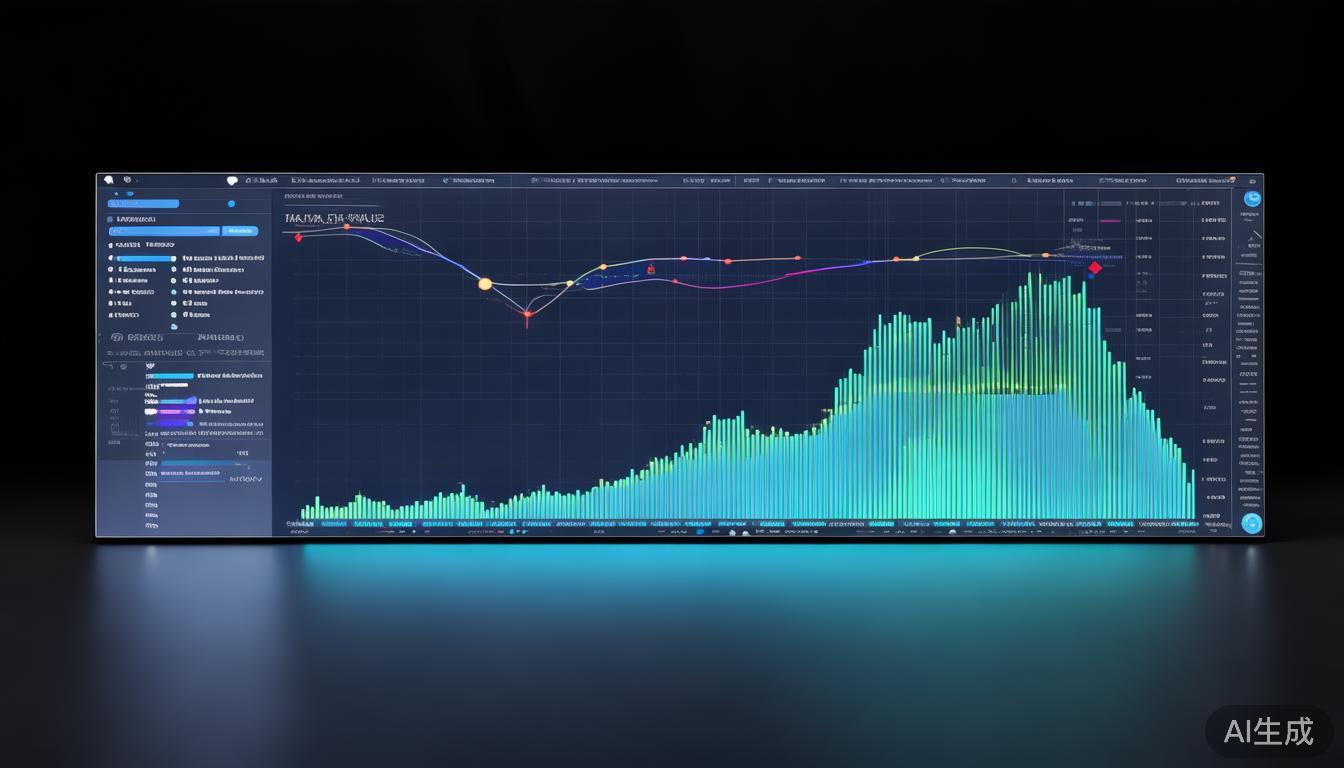Click the red marker at the line chart's lowest point

click(528, 314)
